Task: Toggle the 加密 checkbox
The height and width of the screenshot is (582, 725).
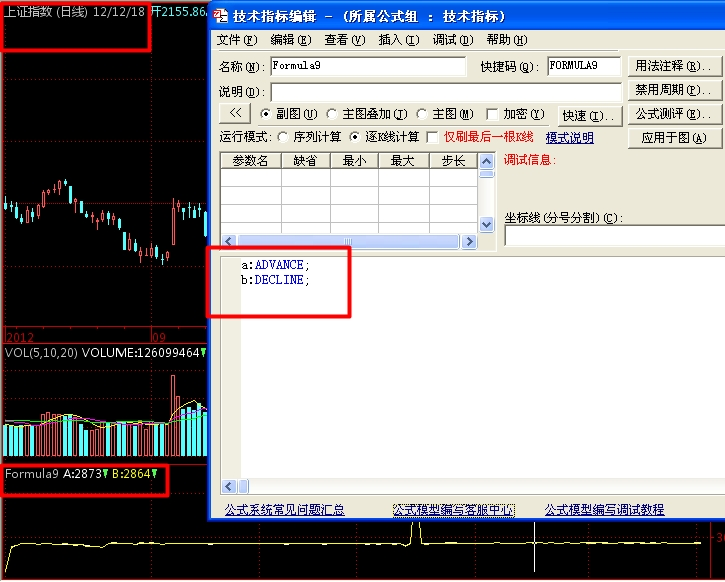Action: click(492, 114)
